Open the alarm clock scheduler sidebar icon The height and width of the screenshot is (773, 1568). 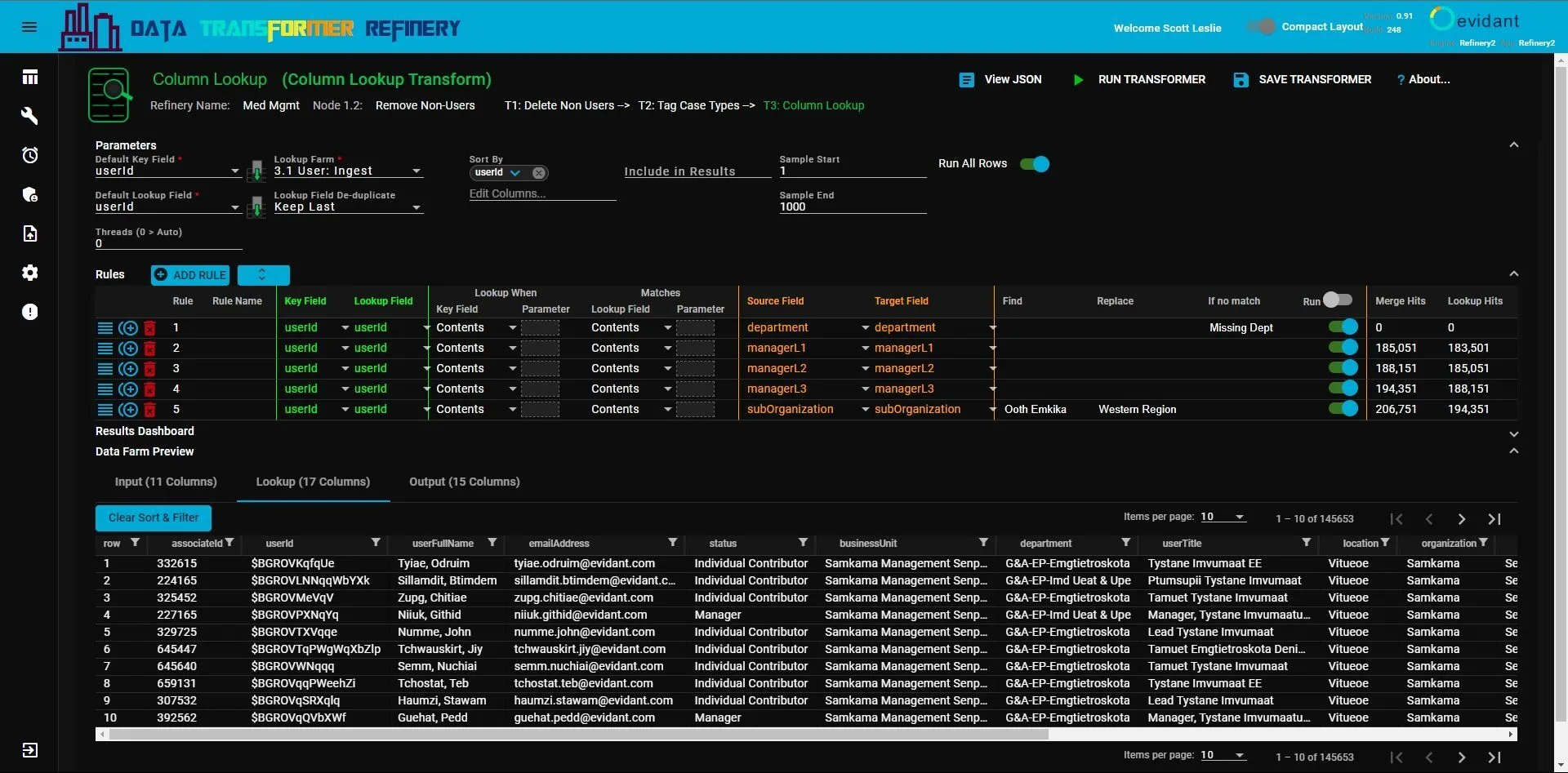30,155
